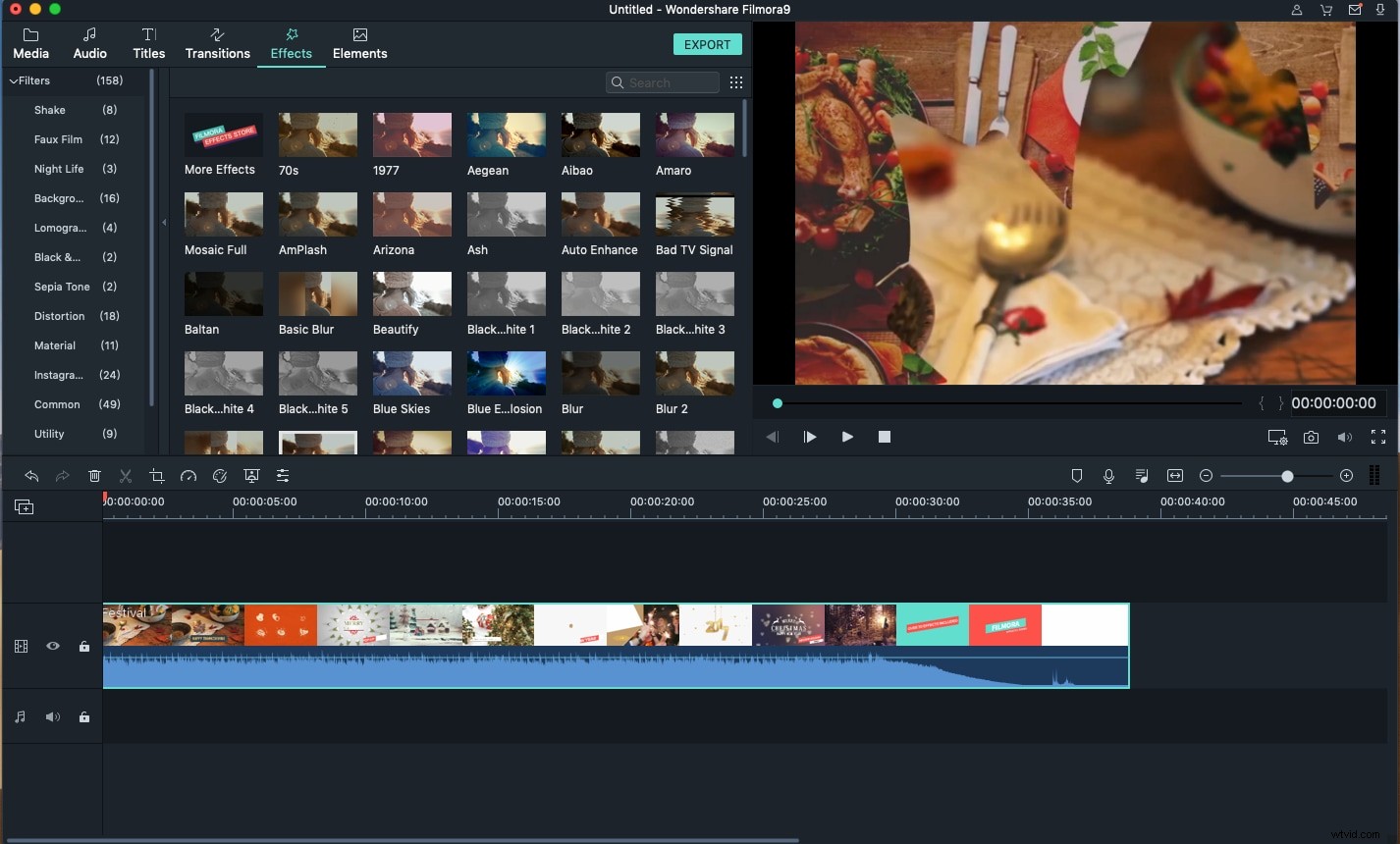This screenshot has height=844, width=1400.
Task: Collapse the Filters category list
Action: (14, 80)
